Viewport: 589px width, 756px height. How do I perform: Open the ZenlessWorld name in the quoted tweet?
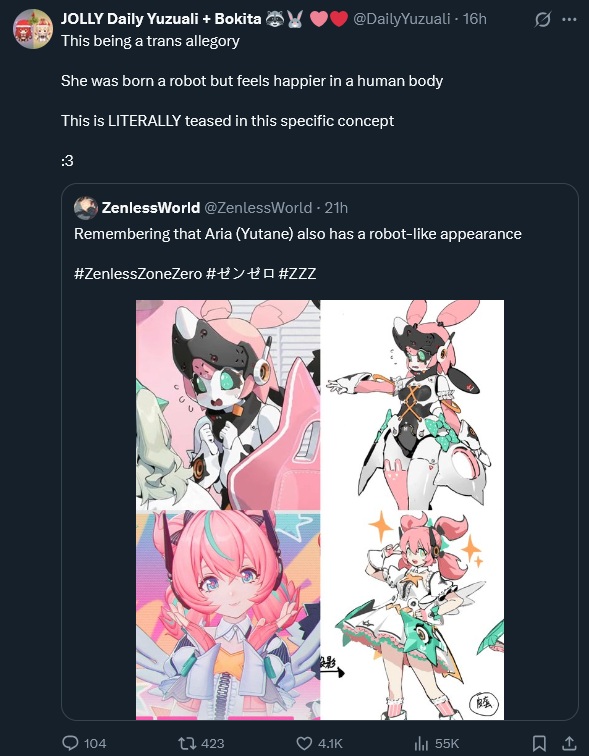coord(151,208)
